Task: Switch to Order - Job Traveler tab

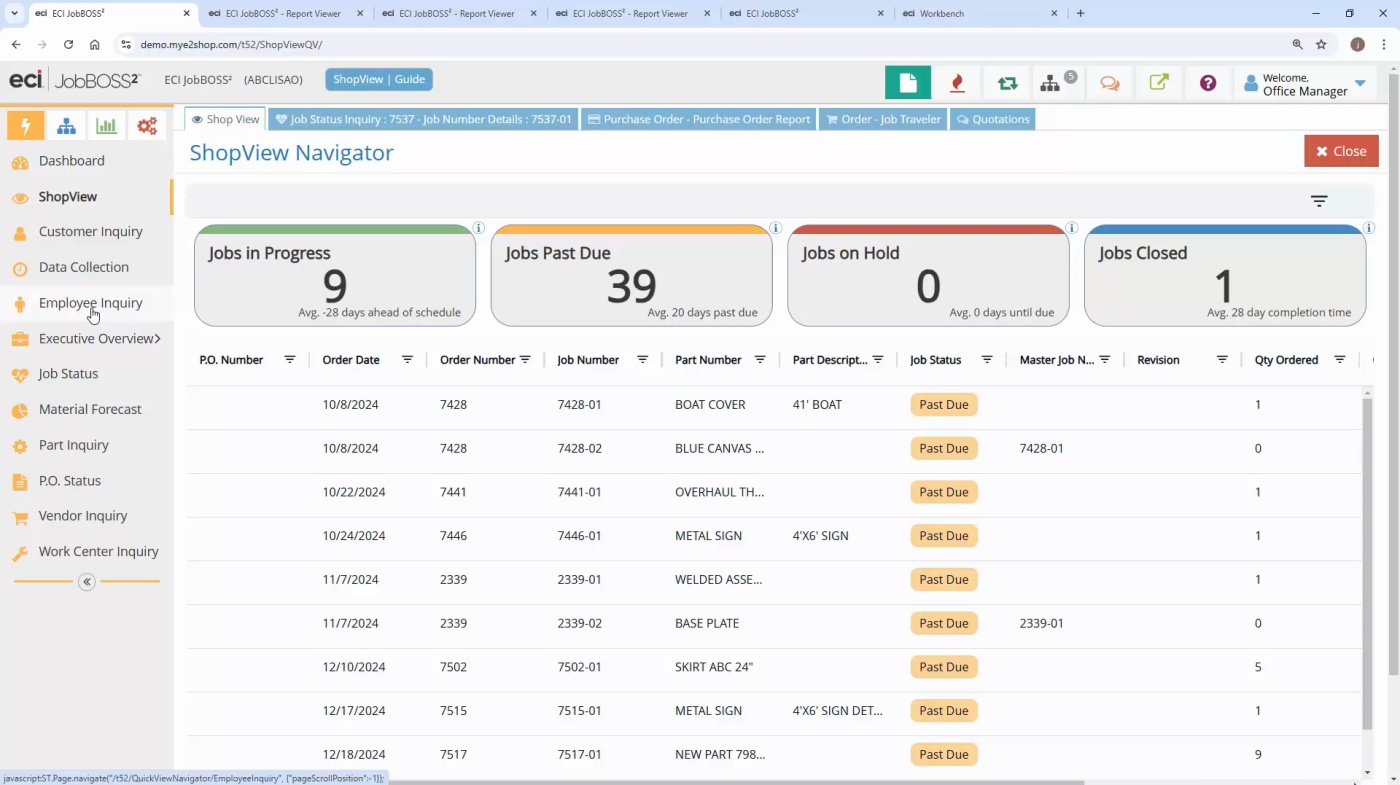Action: [882, 119]
